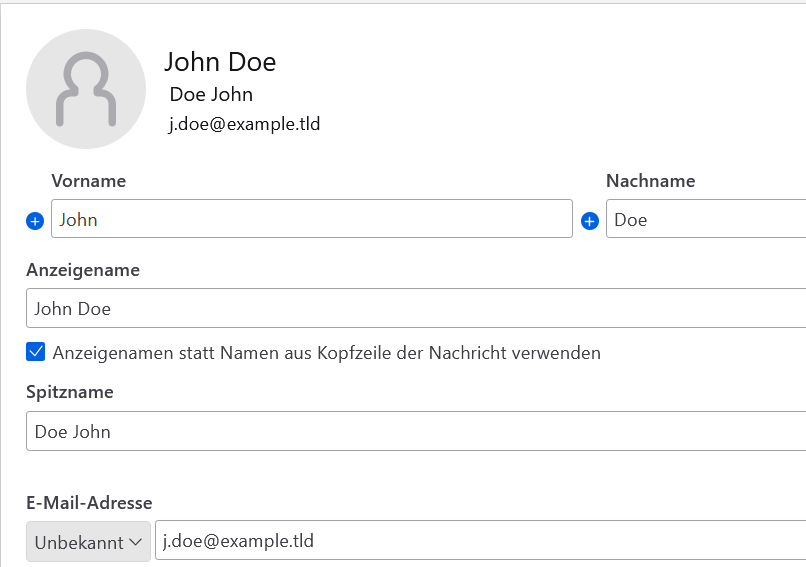806x567 pixels.
Task: Click the email address input field
Action: coord(480,541)
